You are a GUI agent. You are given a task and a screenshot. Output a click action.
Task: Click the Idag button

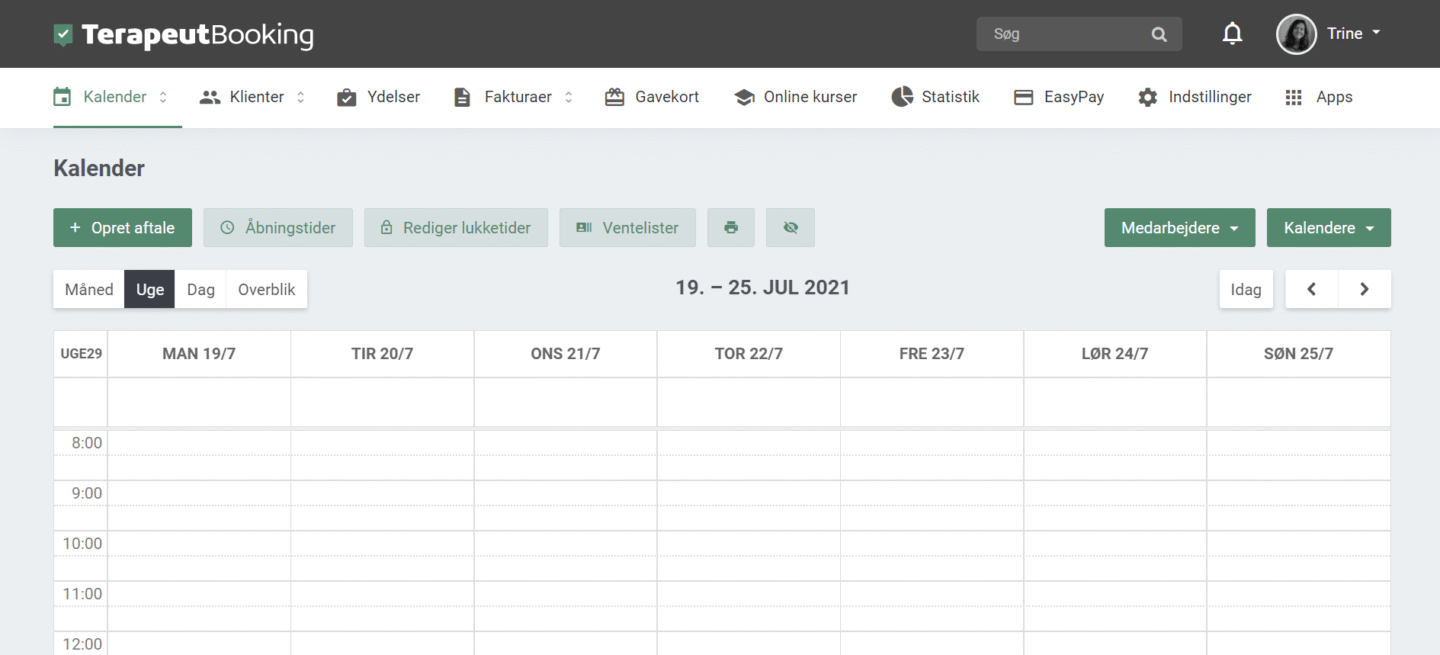1246,289
